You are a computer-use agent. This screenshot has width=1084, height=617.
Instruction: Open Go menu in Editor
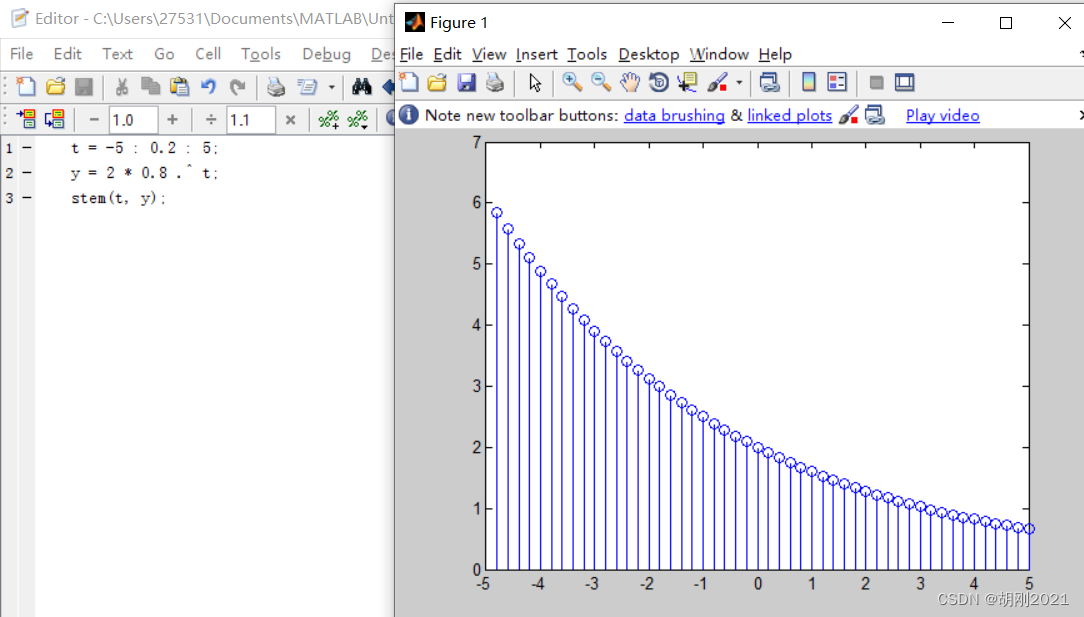pyautogui.click(x=164, y=54)
